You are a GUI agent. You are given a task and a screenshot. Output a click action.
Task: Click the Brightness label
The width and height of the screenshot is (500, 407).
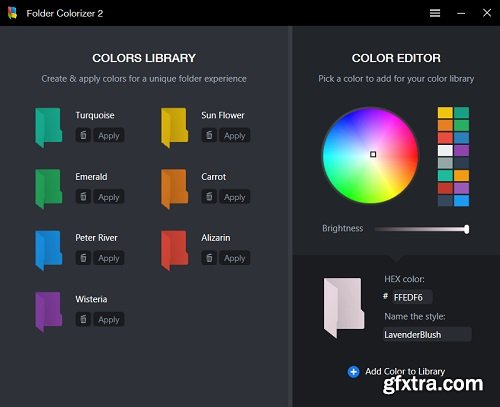tap(342, 228)
